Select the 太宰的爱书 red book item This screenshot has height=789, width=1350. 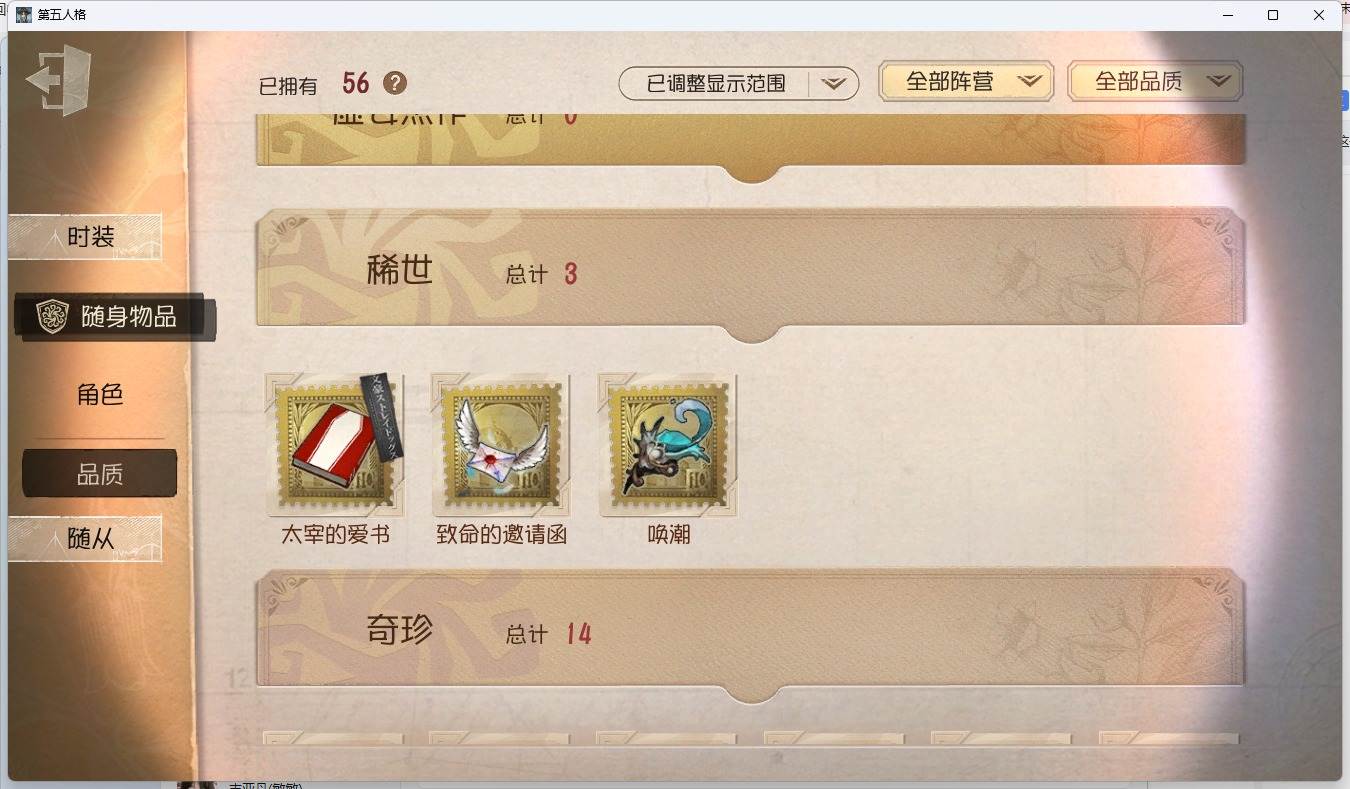pyautogui.click(x=335, y=445)
